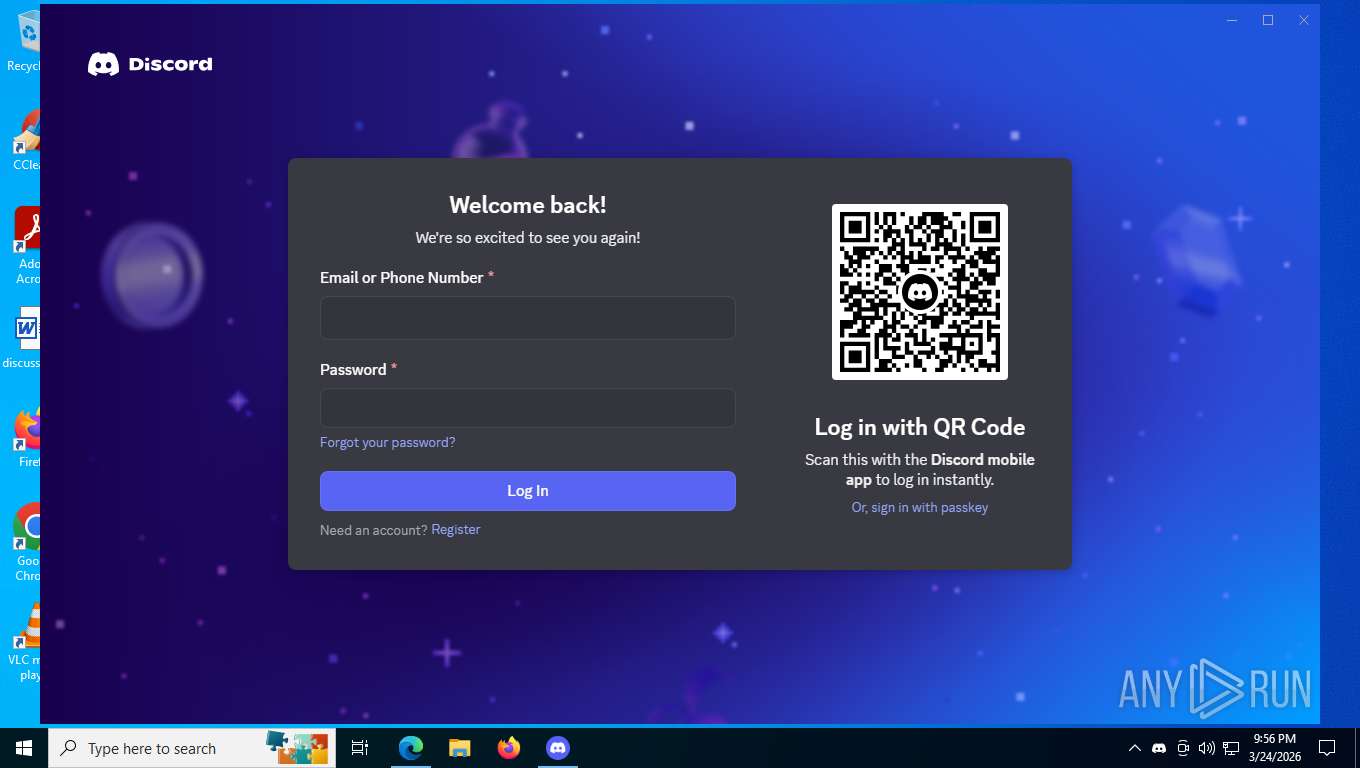Select the Discord taskbar icon
The width and height of the screenshot is (1360, 768).
click(558, 748)
